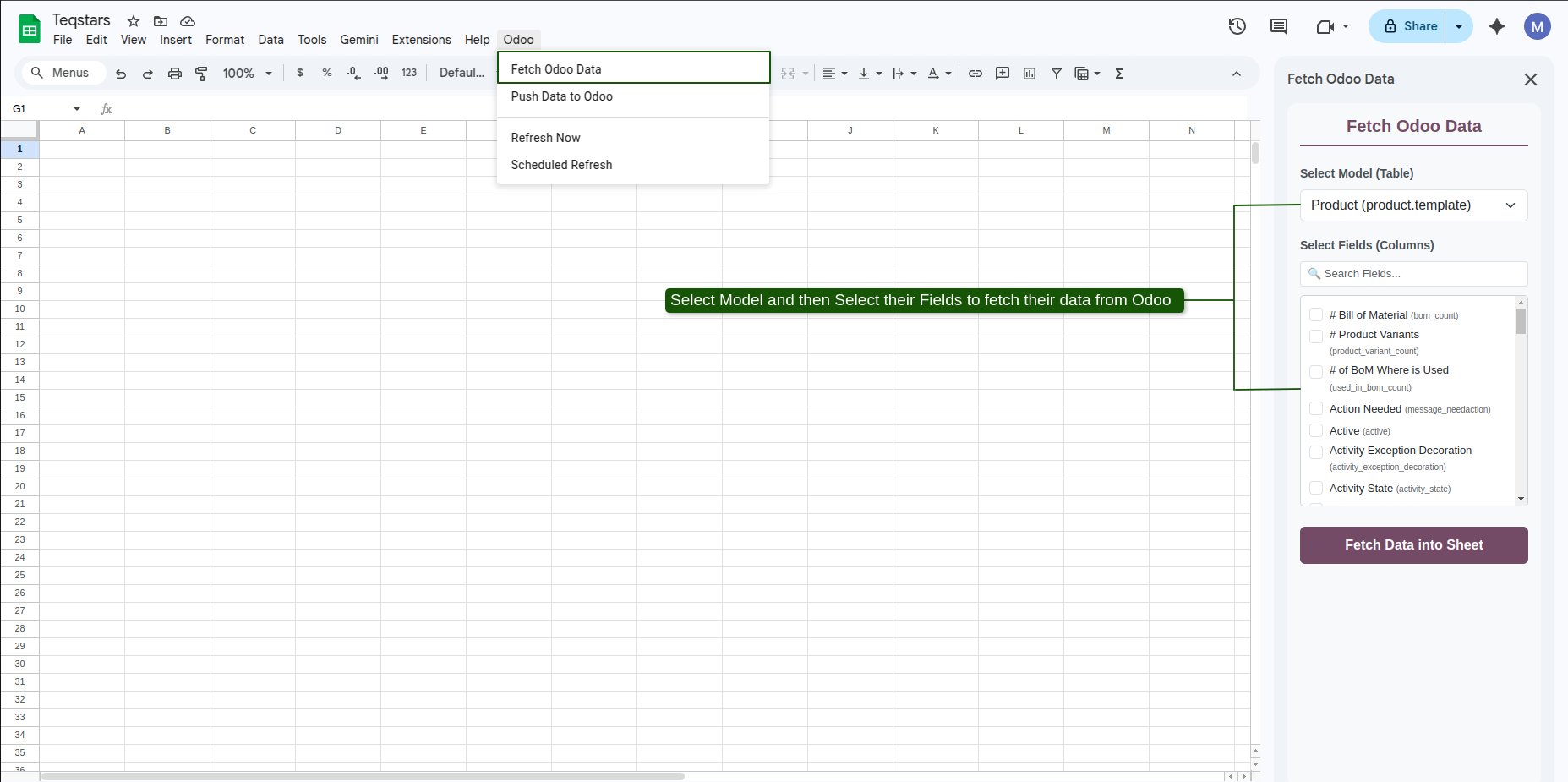Add a comment with the toolbar comment icon
The image size is (1568, 782).
pos(1003,74)
